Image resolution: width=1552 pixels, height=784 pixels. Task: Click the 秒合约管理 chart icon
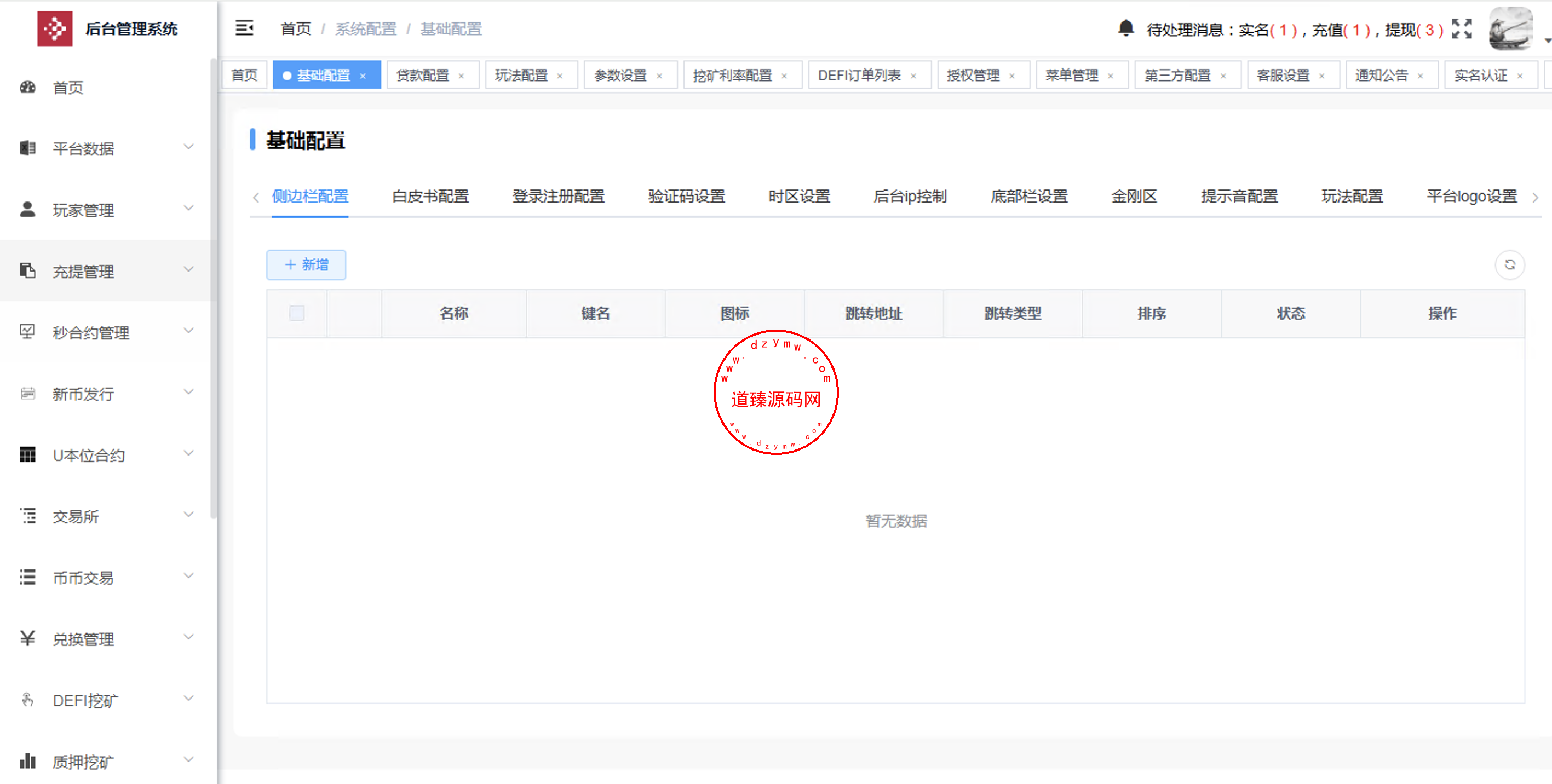tap(28, 332)
